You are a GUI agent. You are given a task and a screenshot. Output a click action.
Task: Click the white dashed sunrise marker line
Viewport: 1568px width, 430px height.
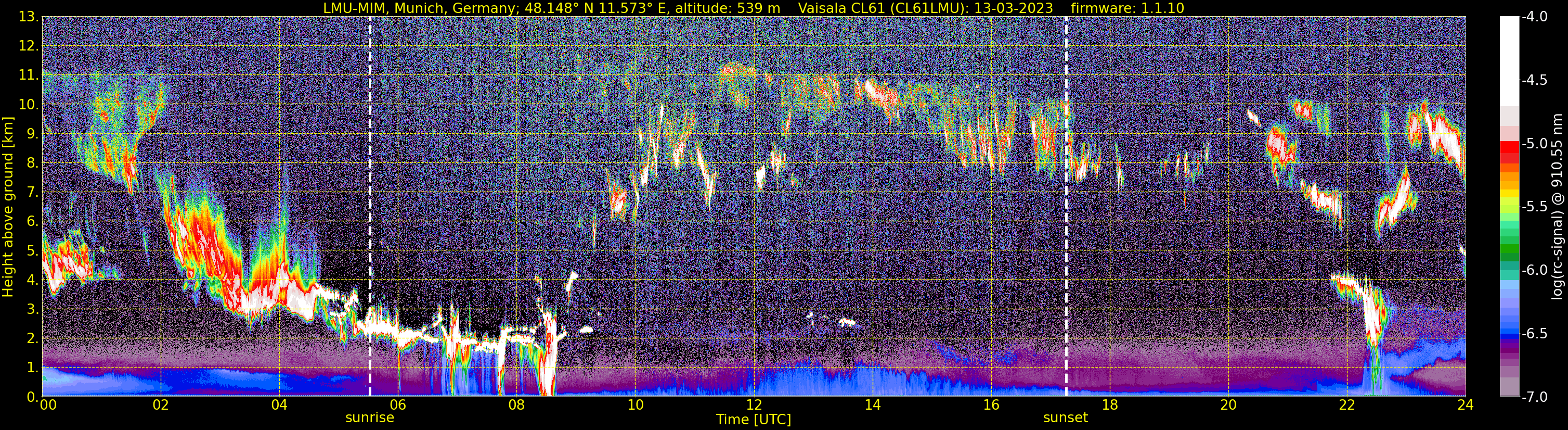coord(369,207)
